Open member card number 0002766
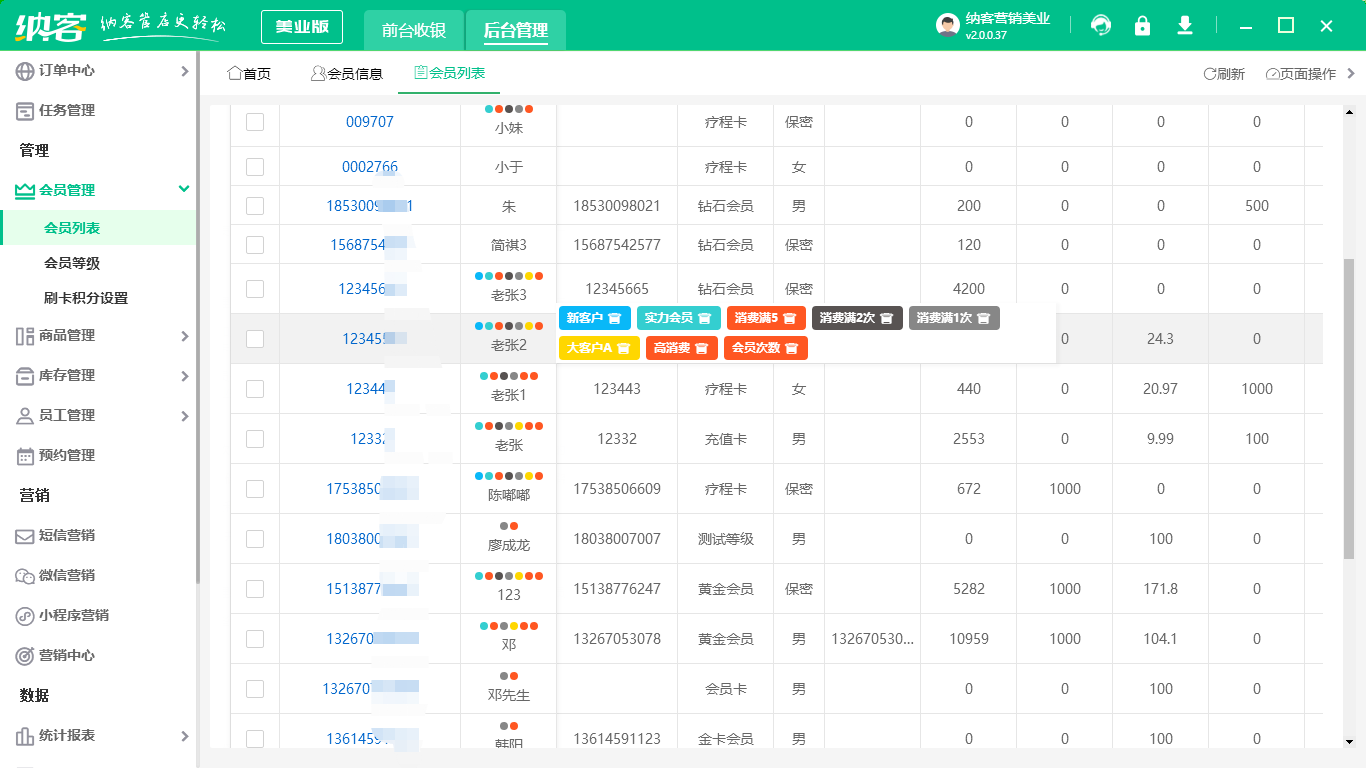The width and height of the screenshot is (1366, 768). [370, 167]
